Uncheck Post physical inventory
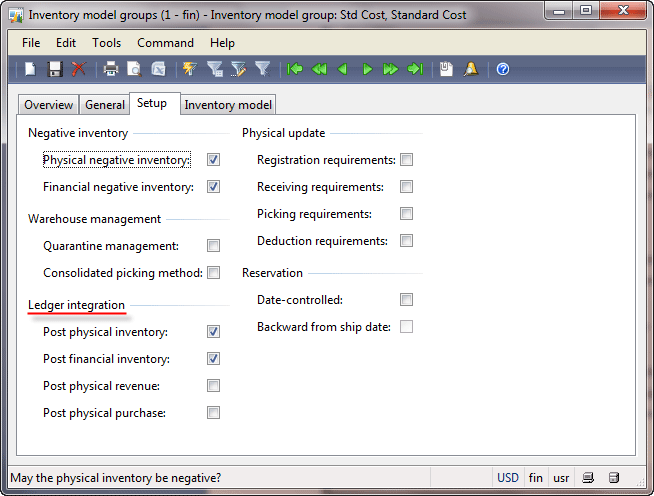This screenshot has height=496, width=654. coord(213,332)
